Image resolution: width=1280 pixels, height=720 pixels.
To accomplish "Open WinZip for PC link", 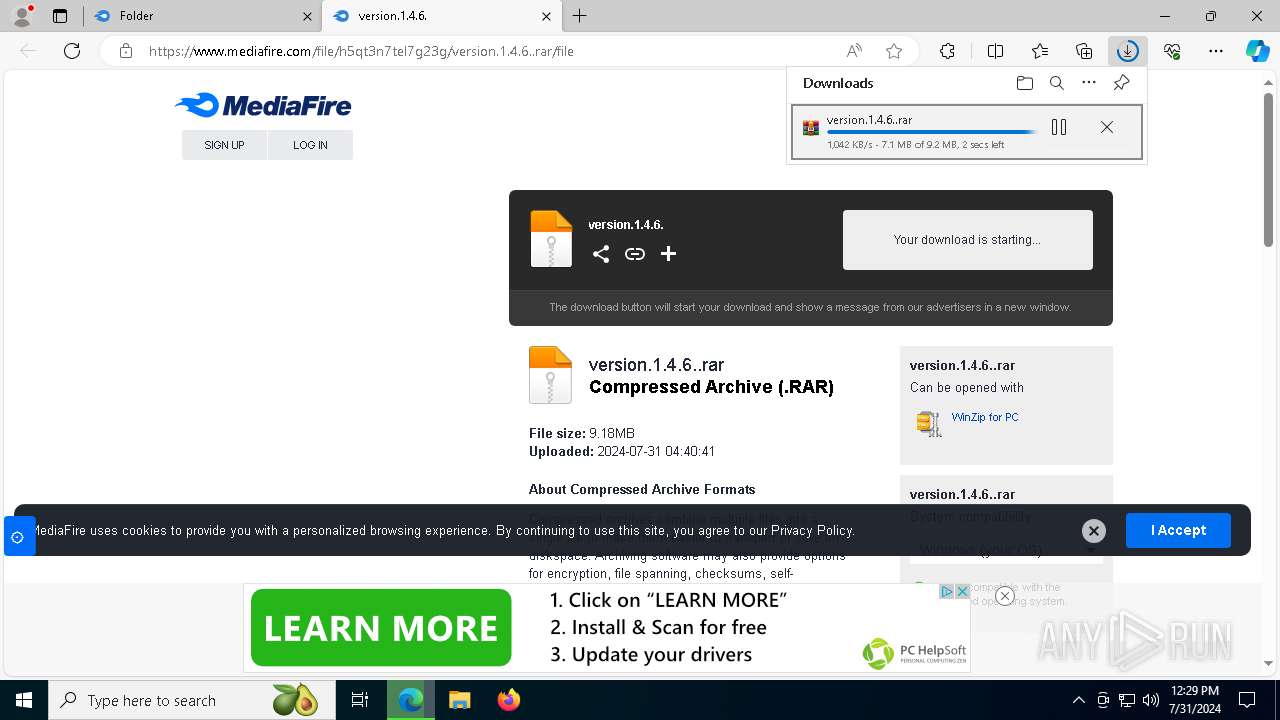I will [x=985, y=417].
